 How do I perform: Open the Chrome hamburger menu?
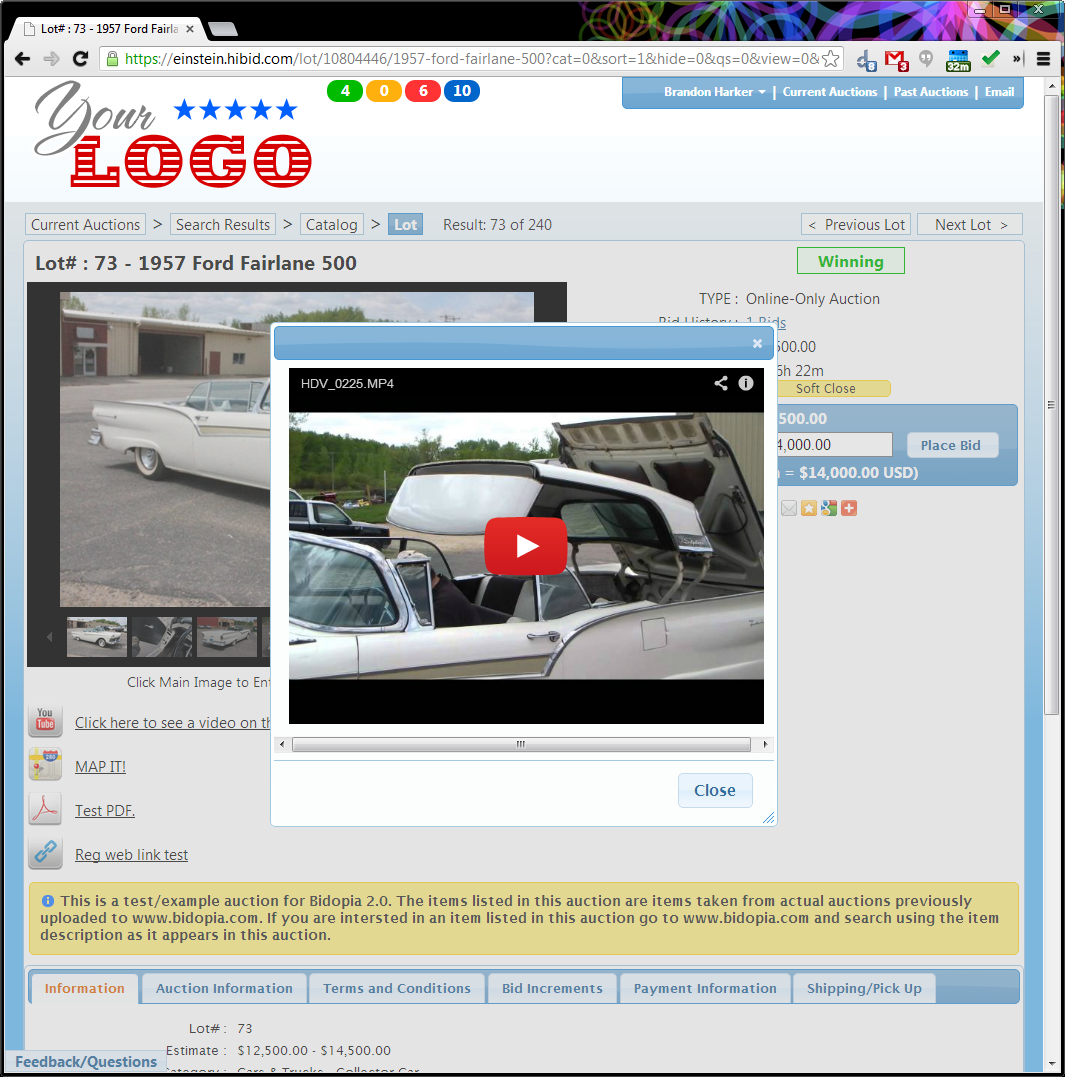1043,59
